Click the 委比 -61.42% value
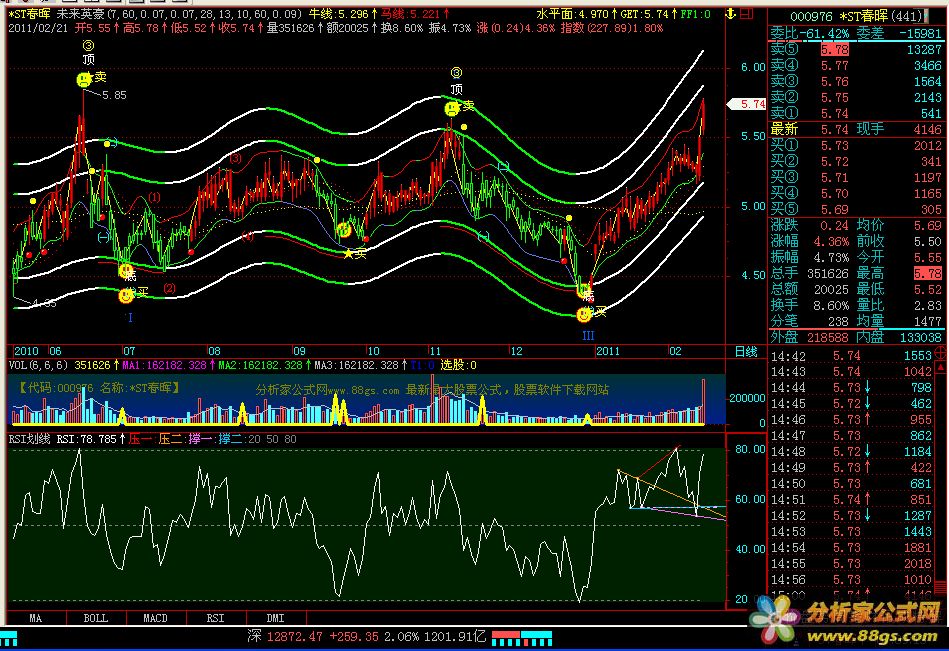 (x=827, y=33)
